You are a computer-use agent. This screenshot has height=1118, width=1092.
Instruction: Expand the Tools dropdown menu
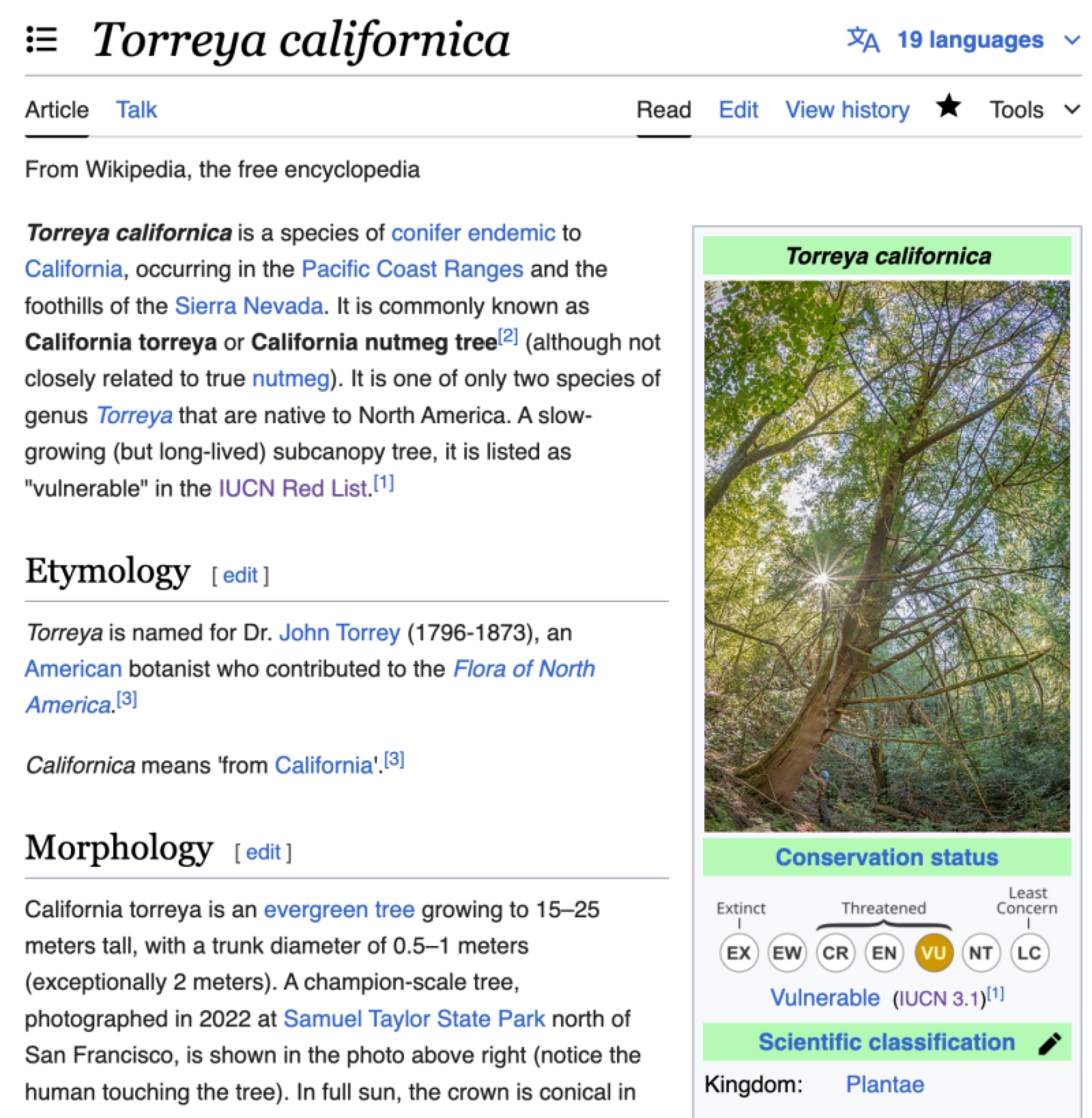(1034, 110)
